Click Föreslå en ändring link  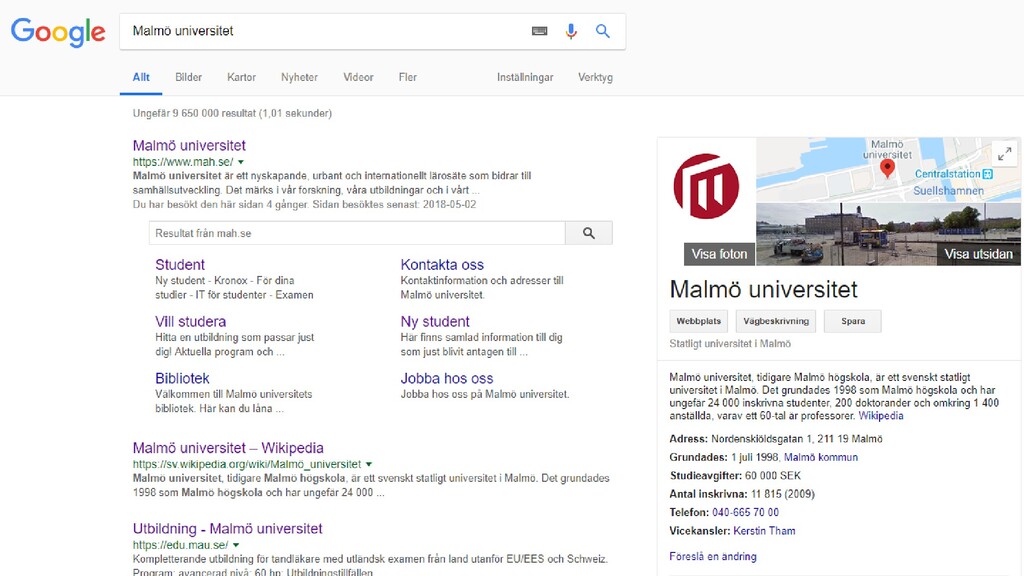click(712, 556)
